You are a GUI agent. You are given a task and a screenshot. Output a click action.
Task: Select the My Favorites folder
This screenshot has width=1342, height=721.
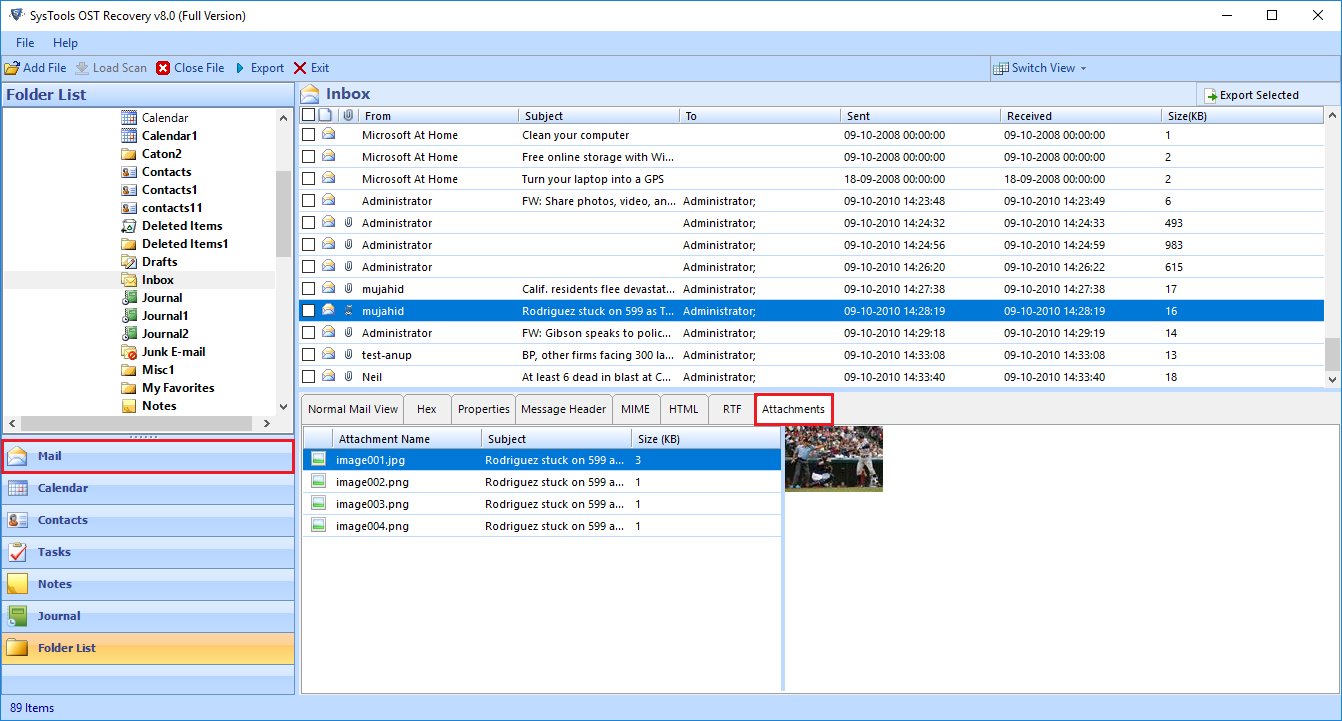(178, 388)
